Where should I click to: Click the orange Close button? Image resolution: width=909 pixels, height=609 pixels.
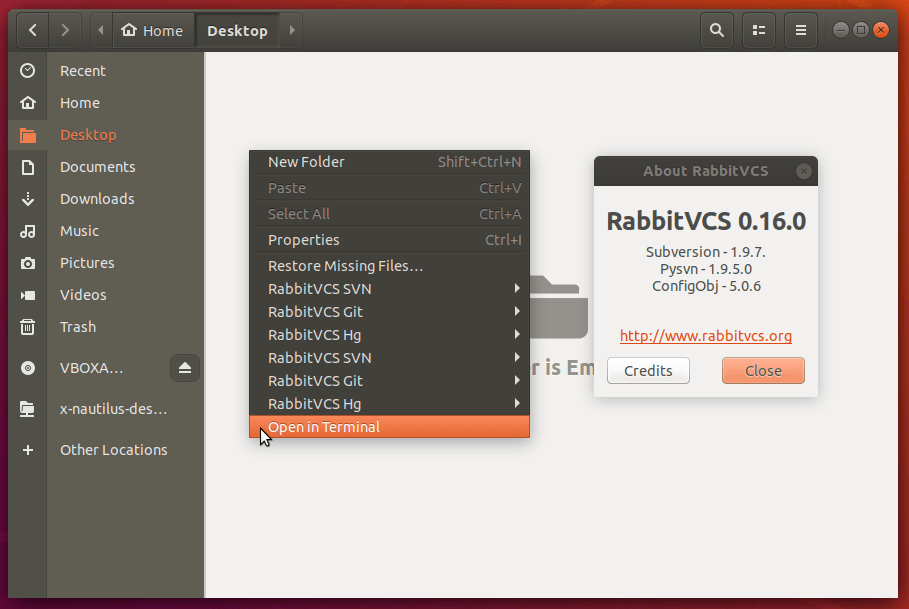pos(763,371)
